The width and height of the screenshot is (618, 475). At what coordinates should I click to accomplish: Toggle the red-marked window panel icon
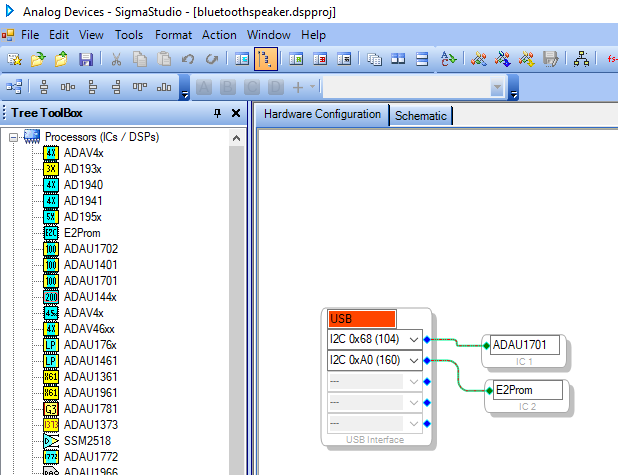(x=320, y=59)
